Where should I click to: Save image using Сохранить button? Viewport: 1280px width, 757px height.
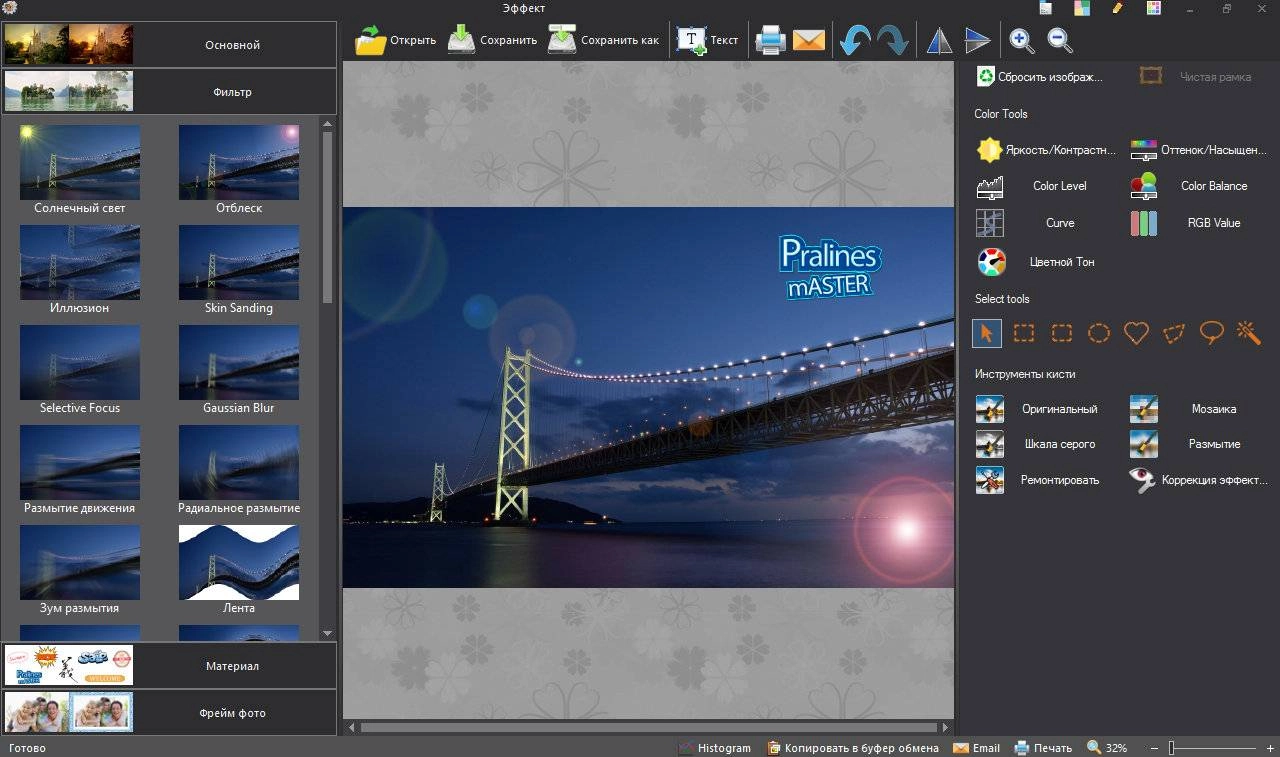pyautogui.click(x=492, y=40)
